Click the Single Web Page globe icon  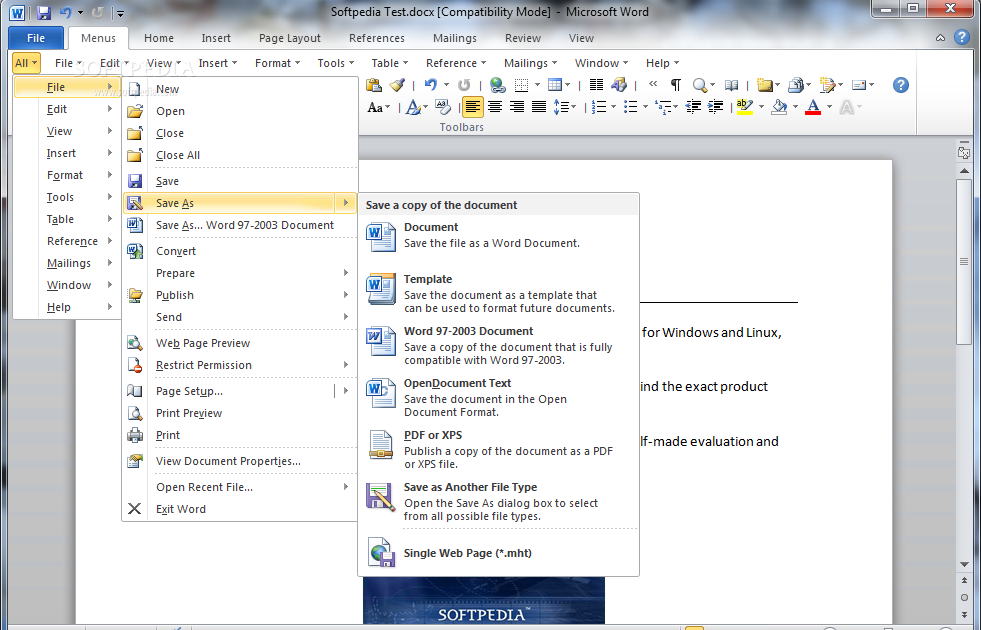[x=381, y=552]
